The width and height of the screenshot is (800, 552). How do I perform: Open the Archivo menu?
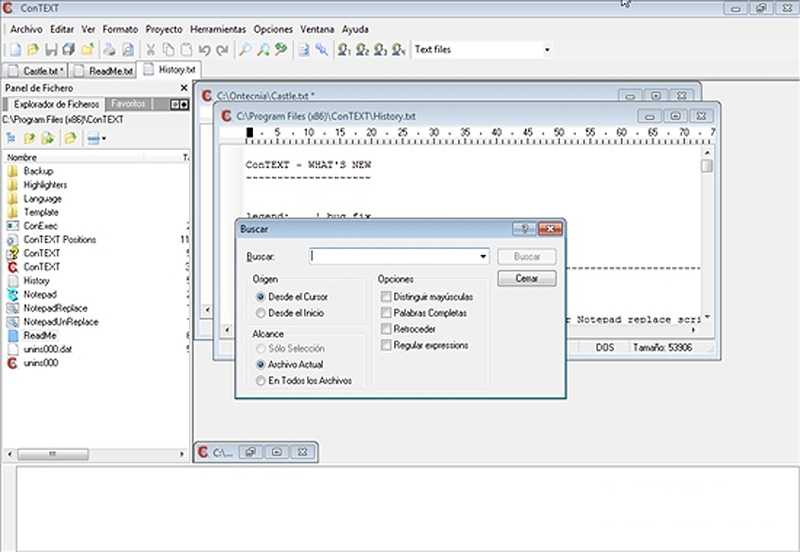(26, 30)
